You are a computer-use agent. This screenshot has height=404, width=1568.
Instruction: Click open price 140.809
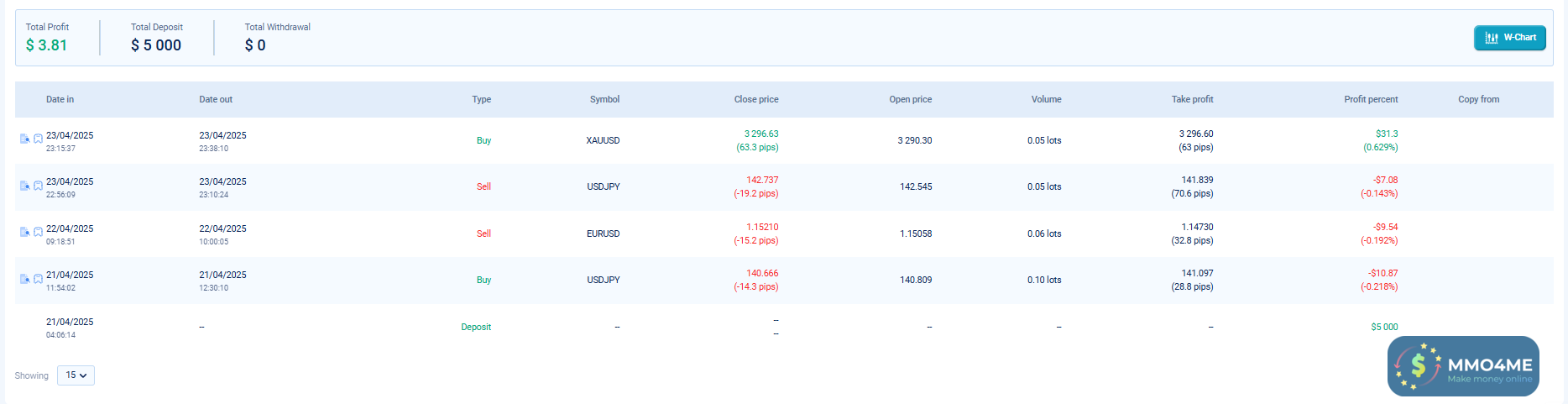916,280
